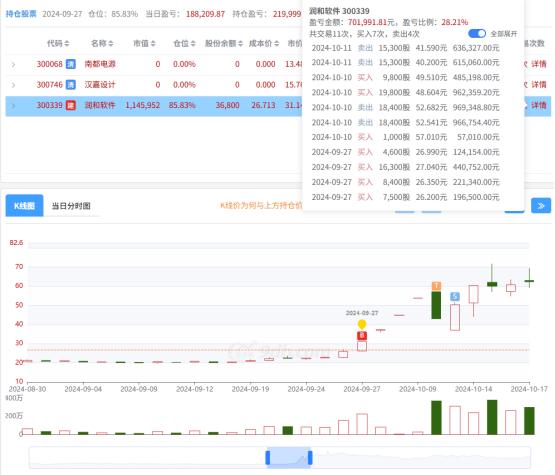Screen dimensions: 555x475
Task: Sort the table by 市值 column
Action: tap(144, 44)
